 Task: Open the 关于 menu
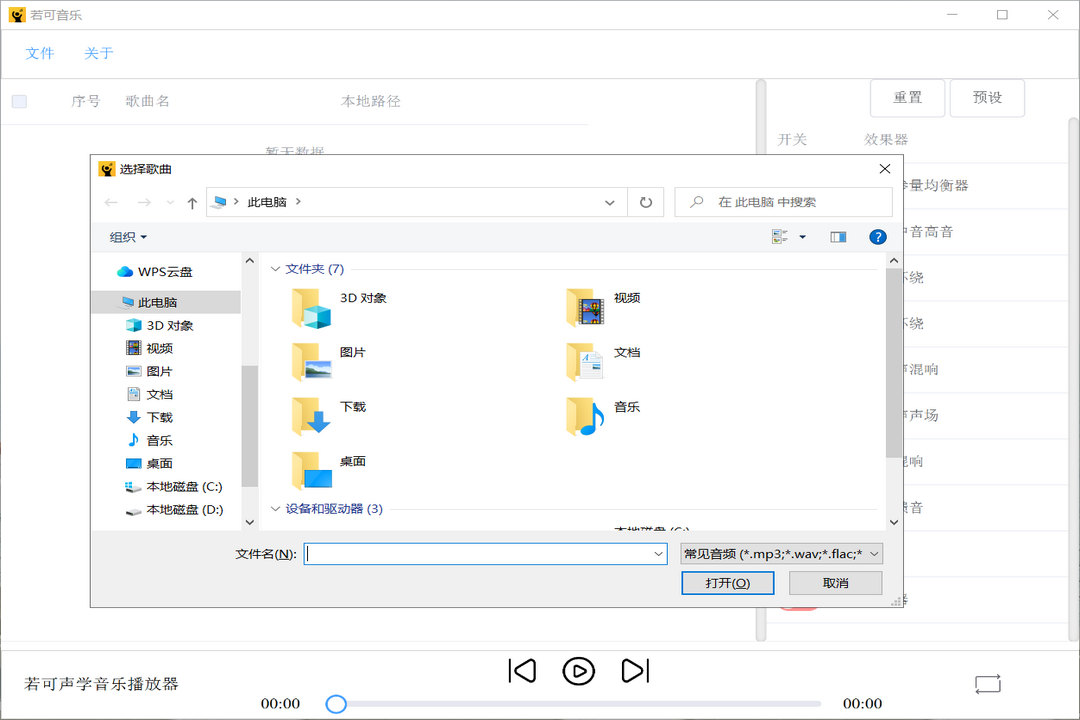(98, 53)
